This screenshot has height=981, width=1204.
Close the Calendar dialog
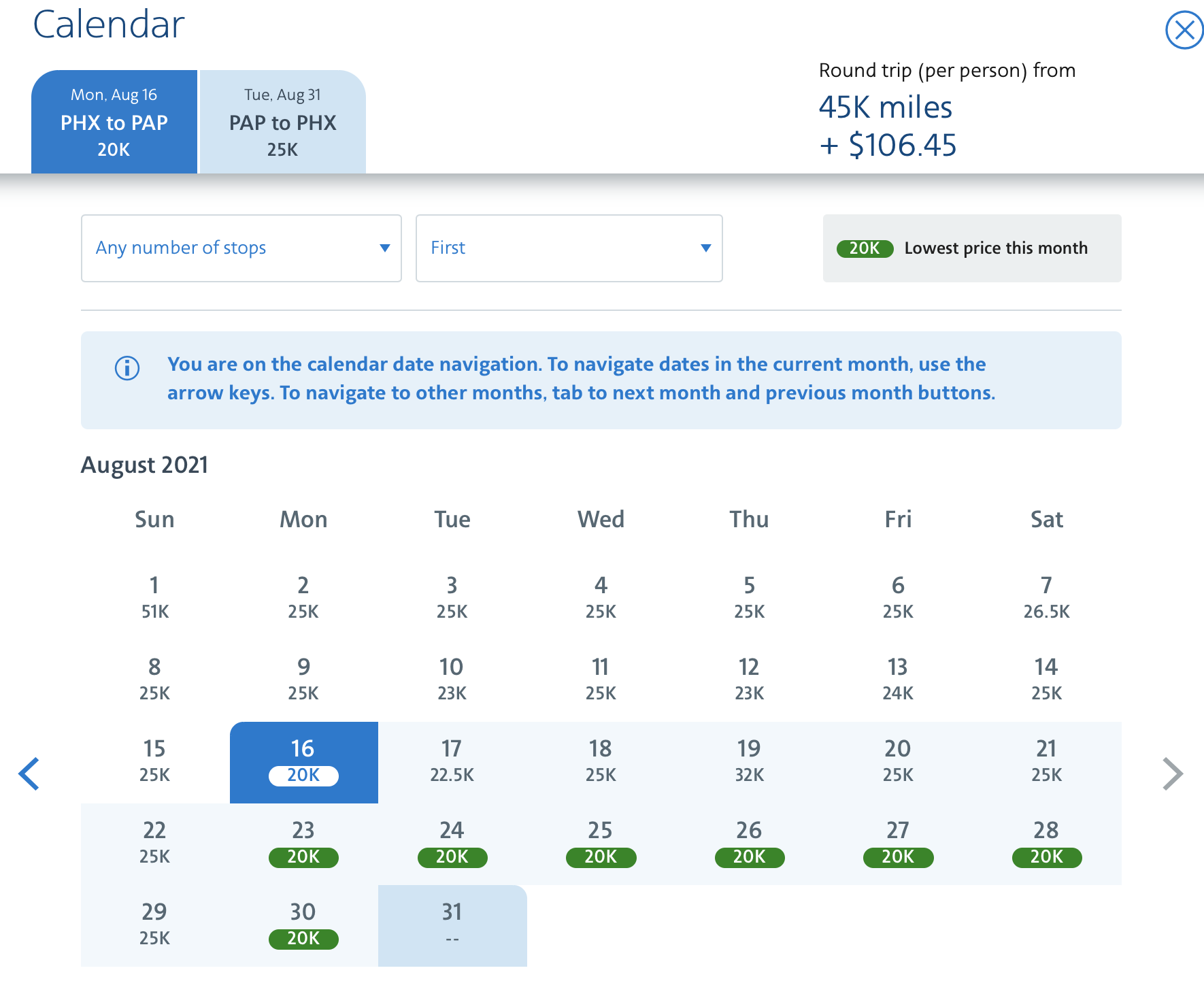pos(1184,30)
